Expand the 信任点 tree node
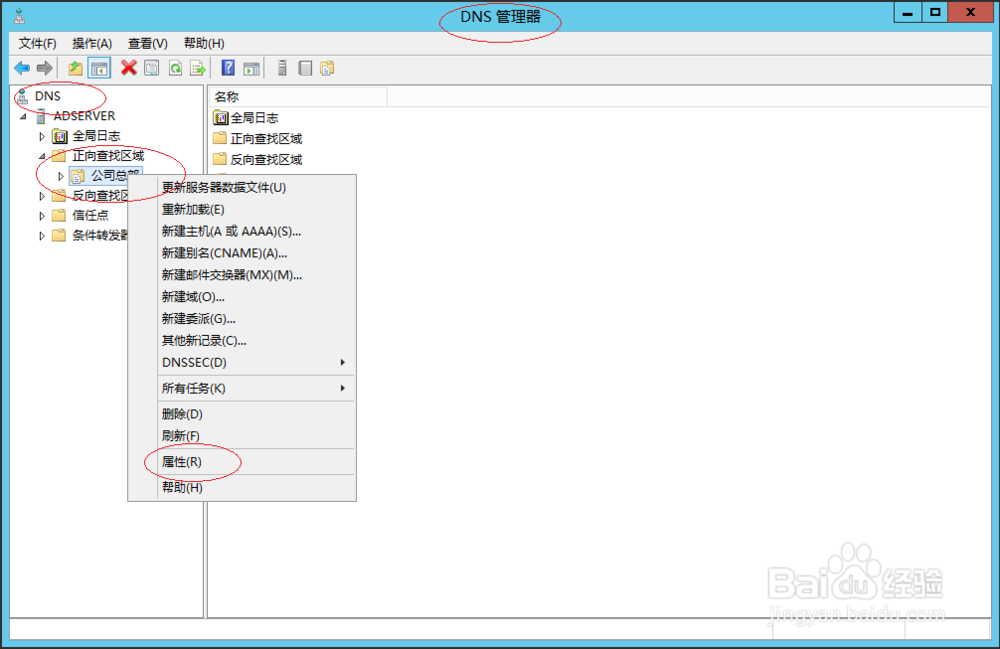1000x649 pixels. (41, 215)
